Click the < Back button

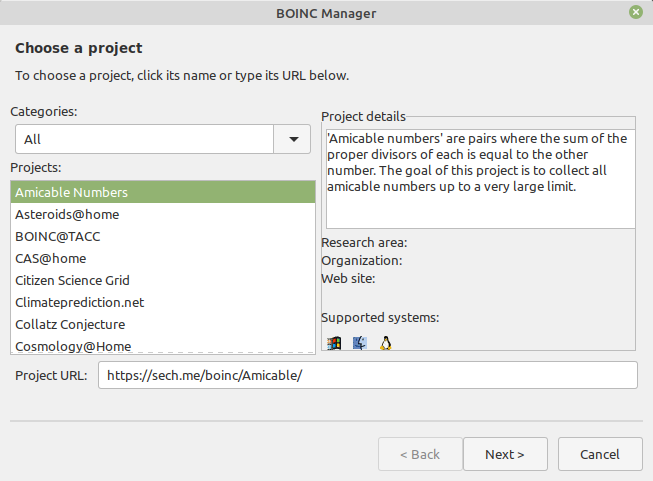pos(420,454)
